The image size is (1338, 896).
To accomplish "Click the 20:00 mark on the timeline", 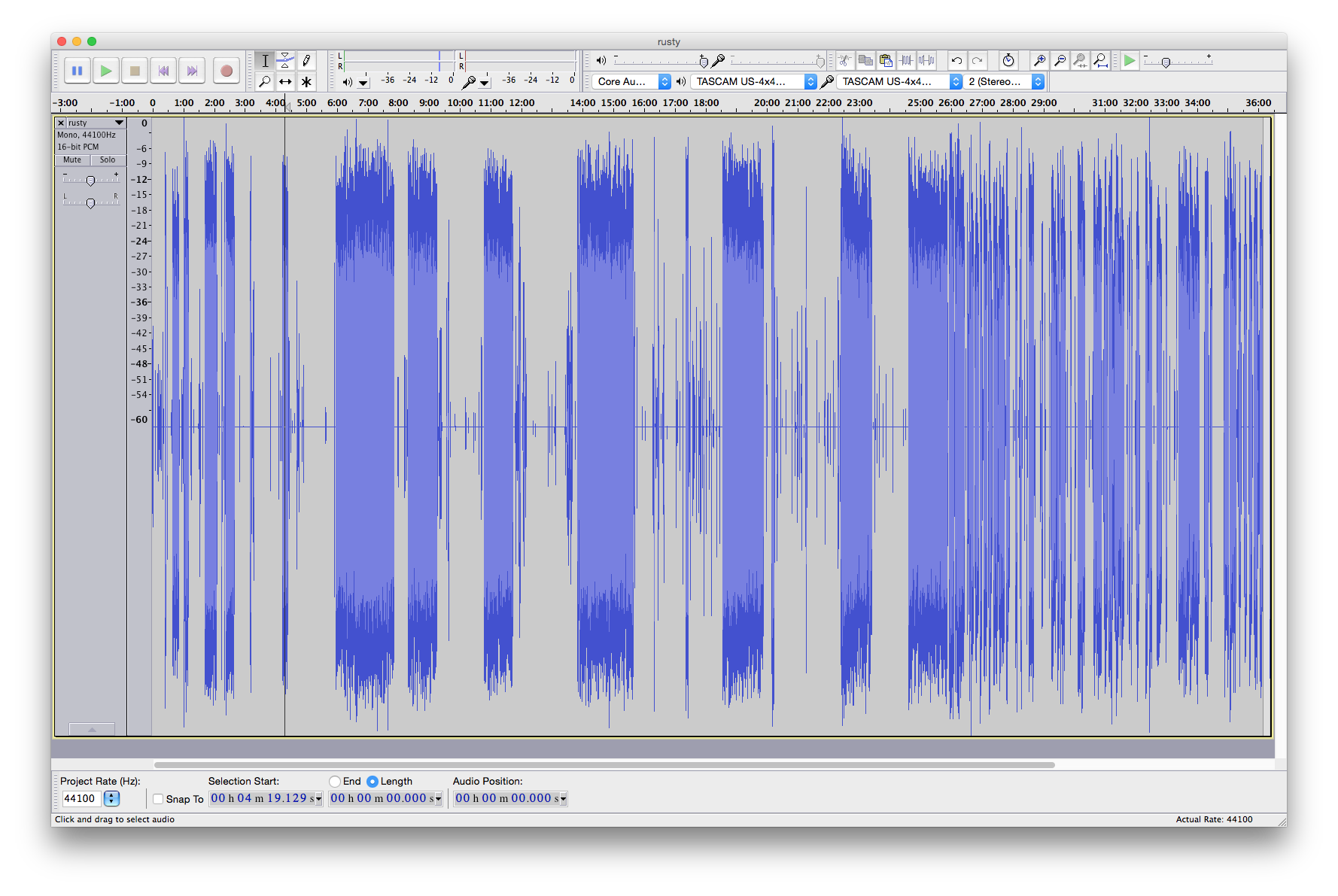I will (767, 103).
